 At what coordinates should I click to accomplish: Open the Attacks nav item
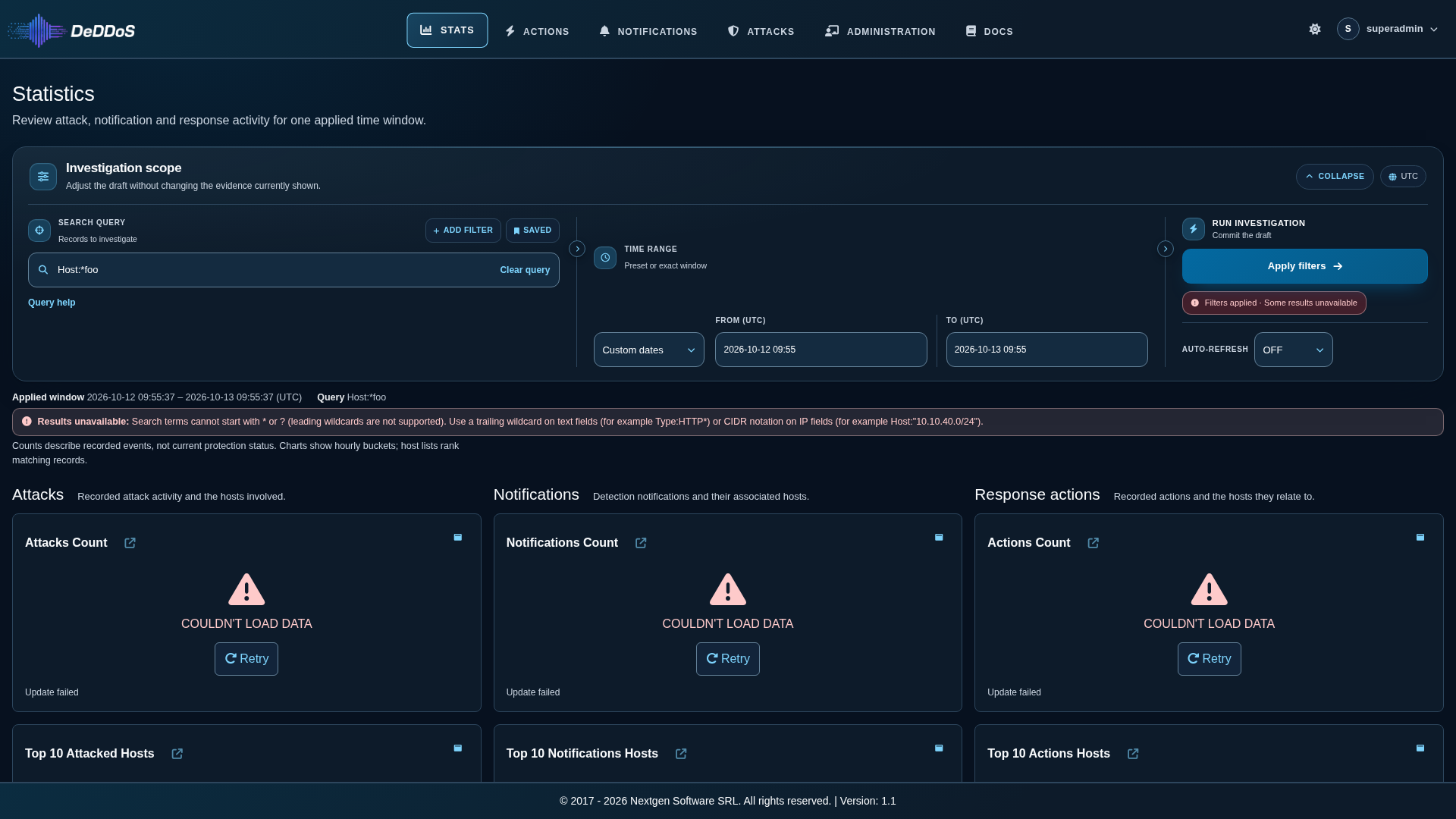[761, 31]
